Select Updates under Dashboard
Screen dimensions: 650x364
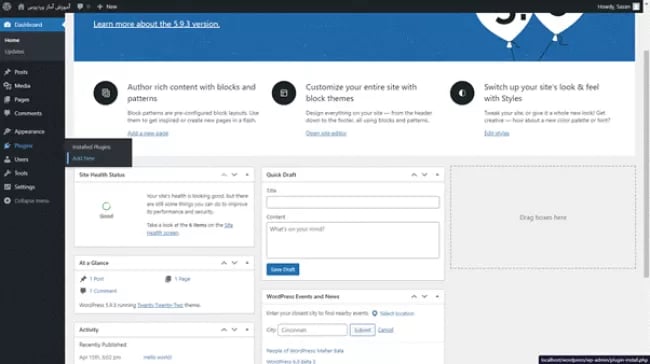pyautogui.click(x=14, y=52)
